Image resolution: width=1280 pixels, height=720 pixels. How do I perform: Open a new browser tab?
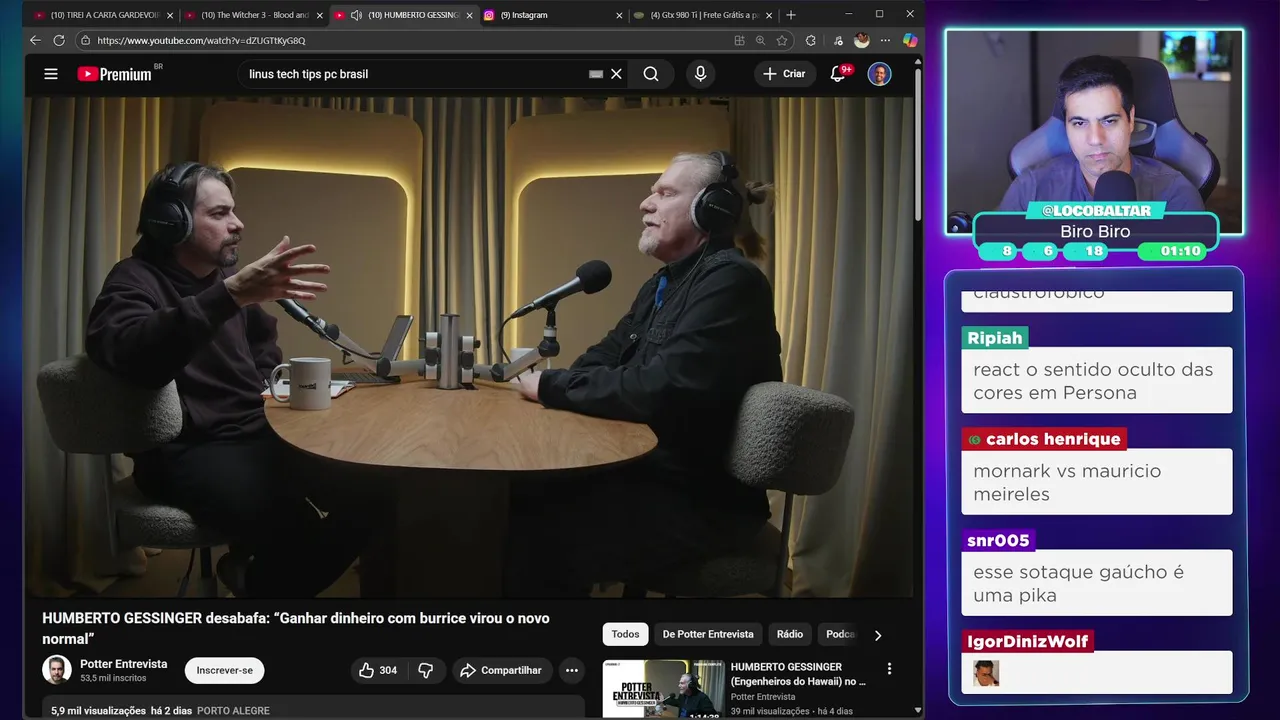pyautogui.click(x=791, y=15)
